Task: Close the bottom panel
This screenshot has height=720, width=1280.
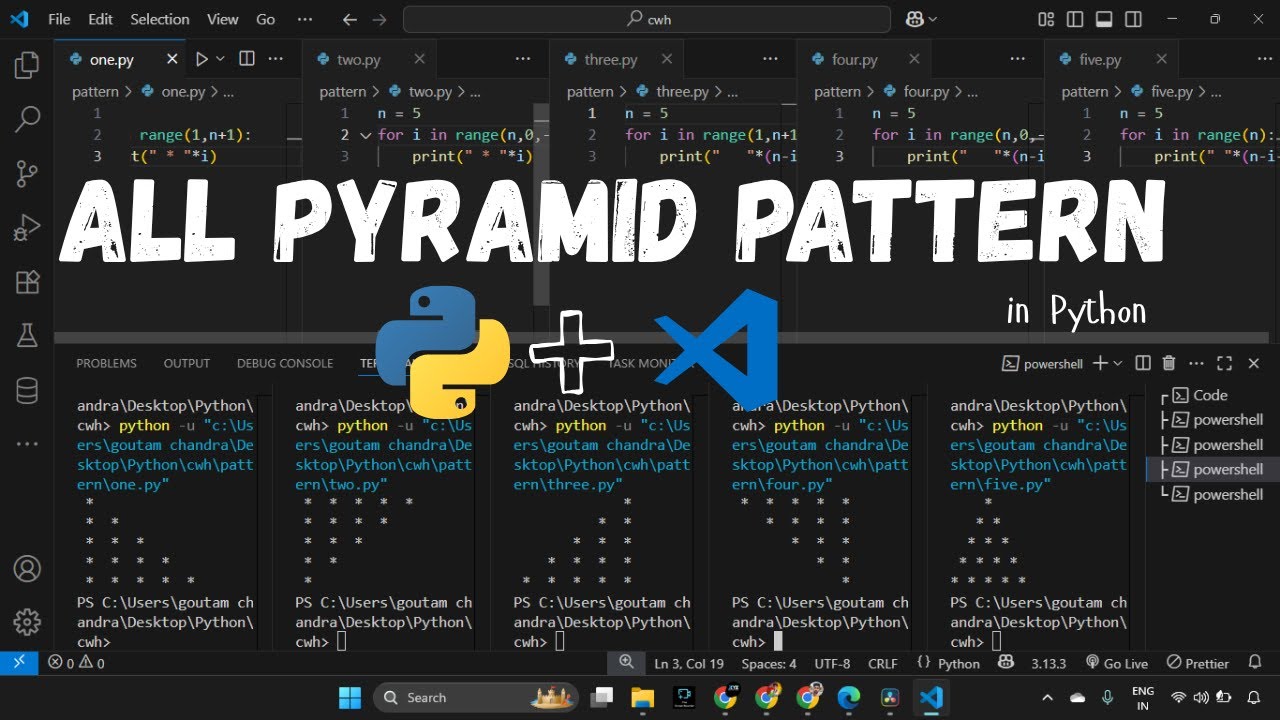Action: click(x=1254, y=363)
